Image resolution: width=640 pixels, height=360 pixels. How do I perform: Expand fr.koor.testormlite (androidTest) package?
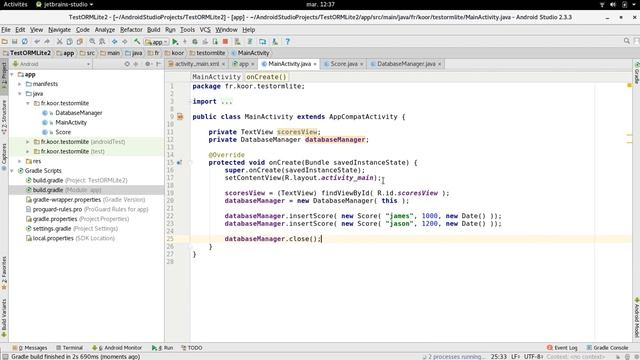tap(28, 142)
